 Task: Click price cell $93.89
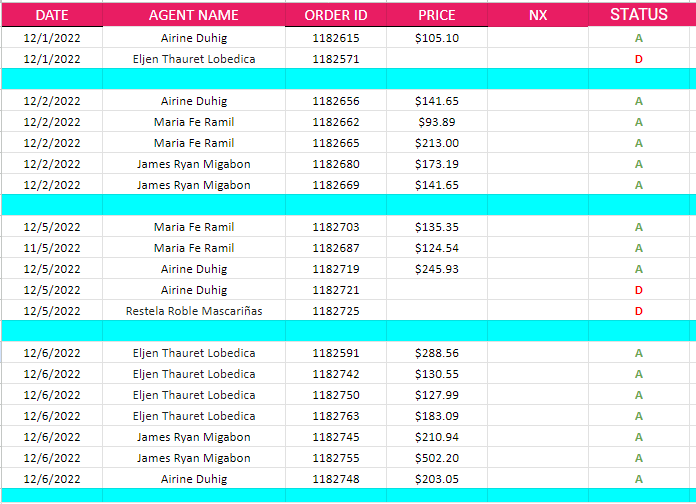tap(436, 122)
